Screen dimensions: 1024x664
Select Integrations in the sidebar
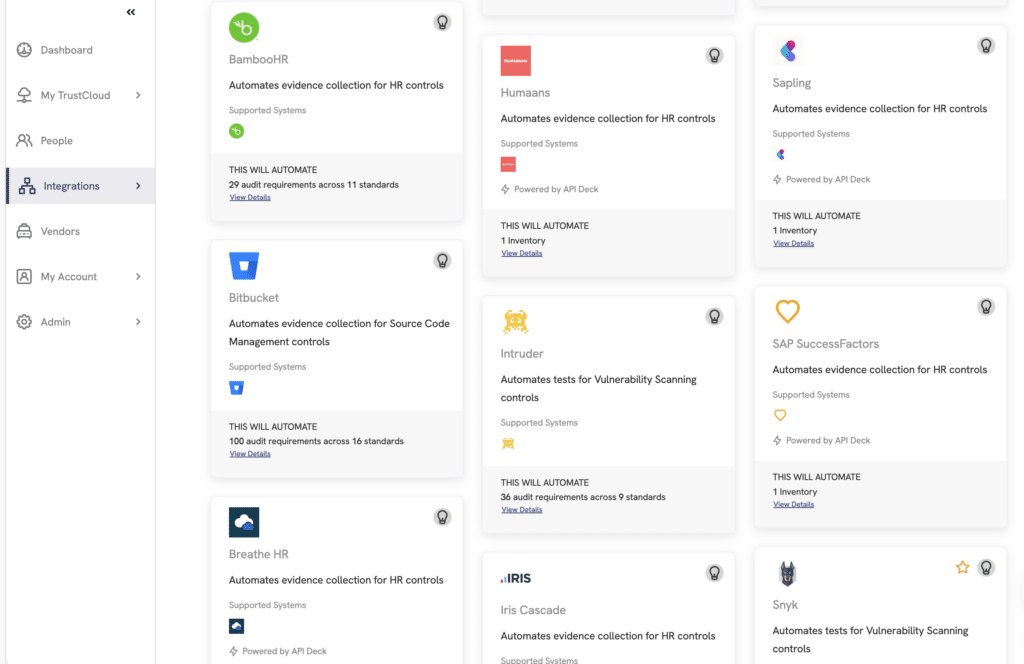coord(81,186)
